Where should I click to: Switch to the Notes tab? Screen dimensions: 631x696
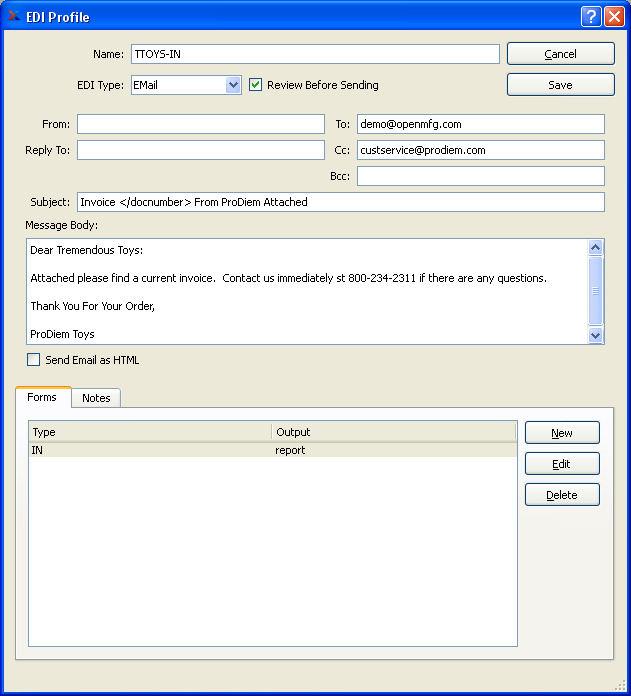[x=96, y=398]
